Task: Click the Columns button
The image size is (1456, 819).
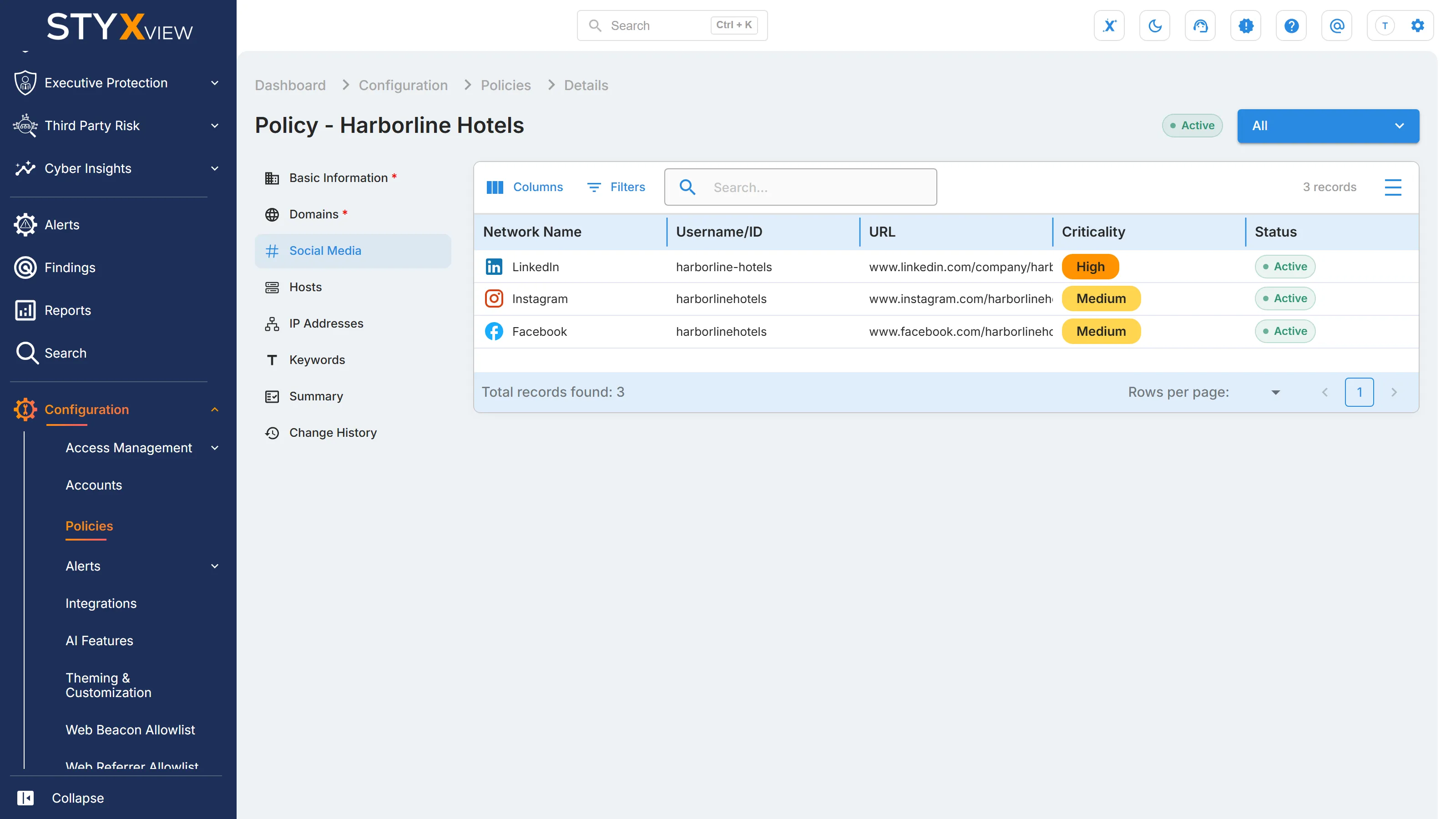Action: click(x=525, y=187)
